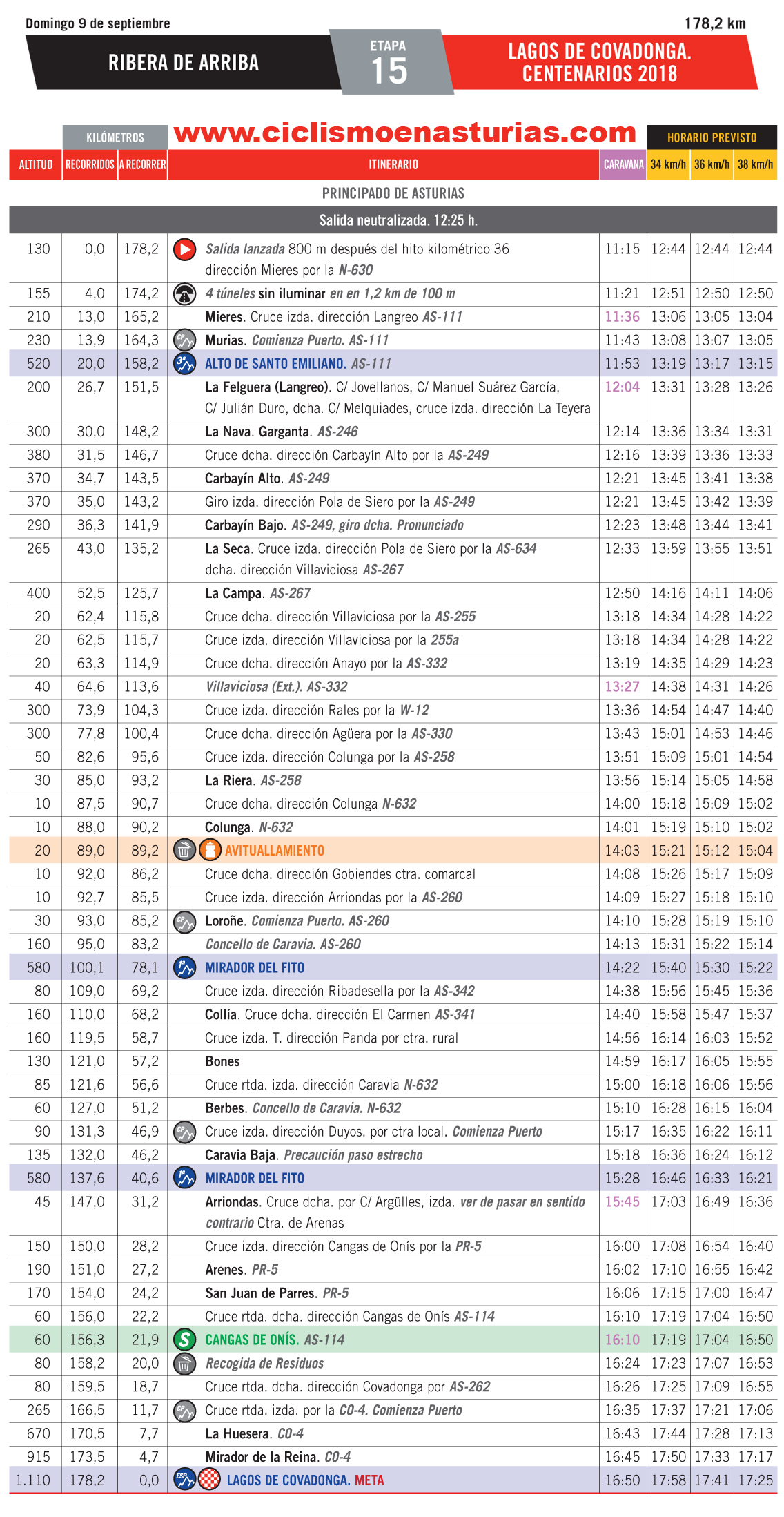
Task: Select the RECORRIDOS column header
Action: pos(90,165)
